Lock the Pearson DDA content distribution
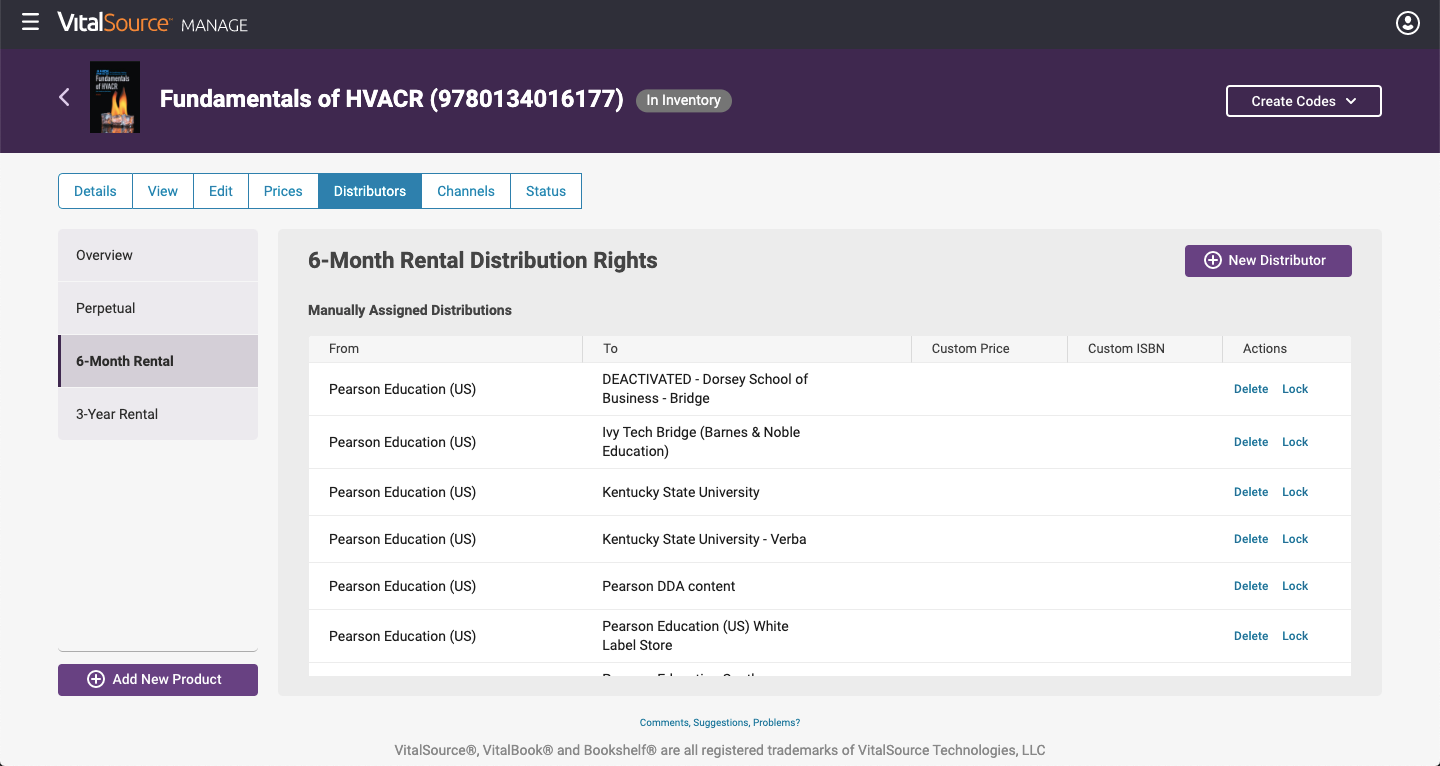 pyautogui.click(x=1295, y=586)
